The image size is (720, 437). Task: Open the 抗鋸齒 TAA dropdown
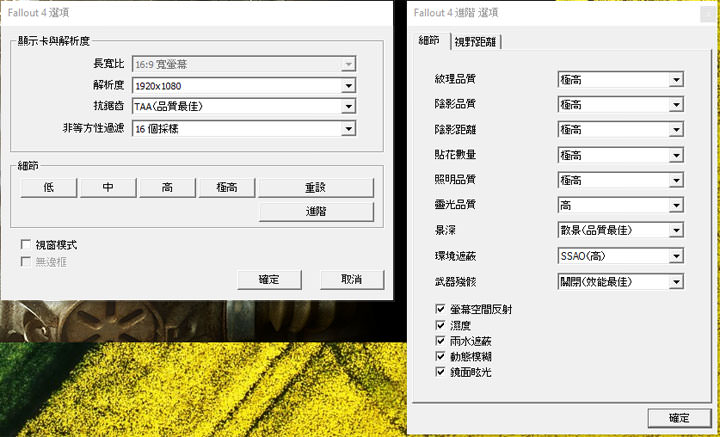[x=244, y=106]
